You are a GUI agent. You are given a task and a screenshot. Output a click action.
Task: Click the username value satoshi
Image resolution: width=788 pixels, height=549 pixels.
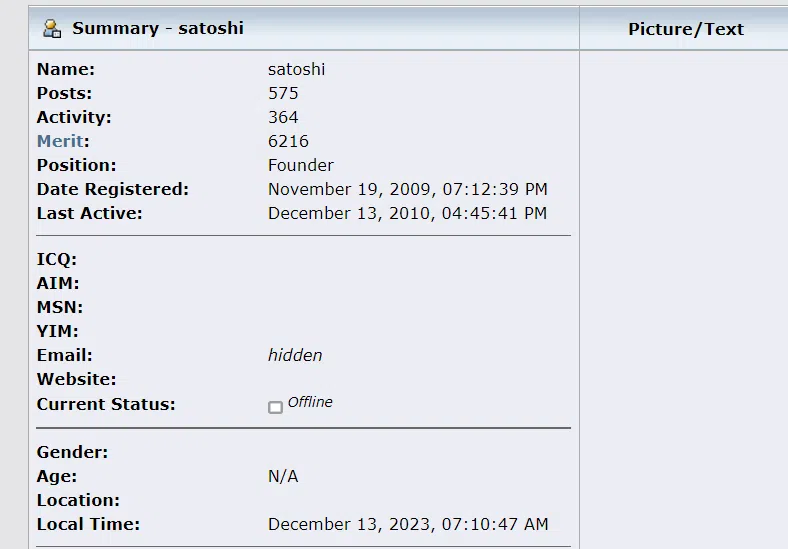click(x=297, y=69)
